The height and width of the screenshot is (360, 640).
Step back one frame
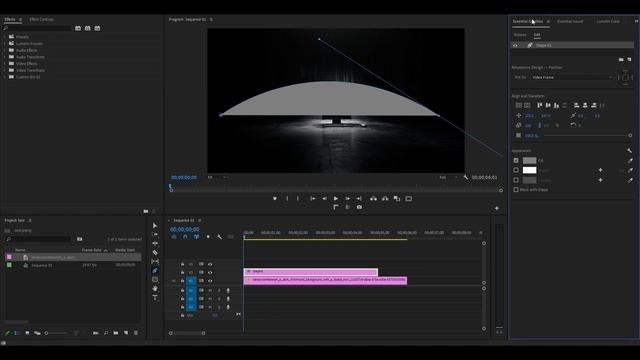324,198
